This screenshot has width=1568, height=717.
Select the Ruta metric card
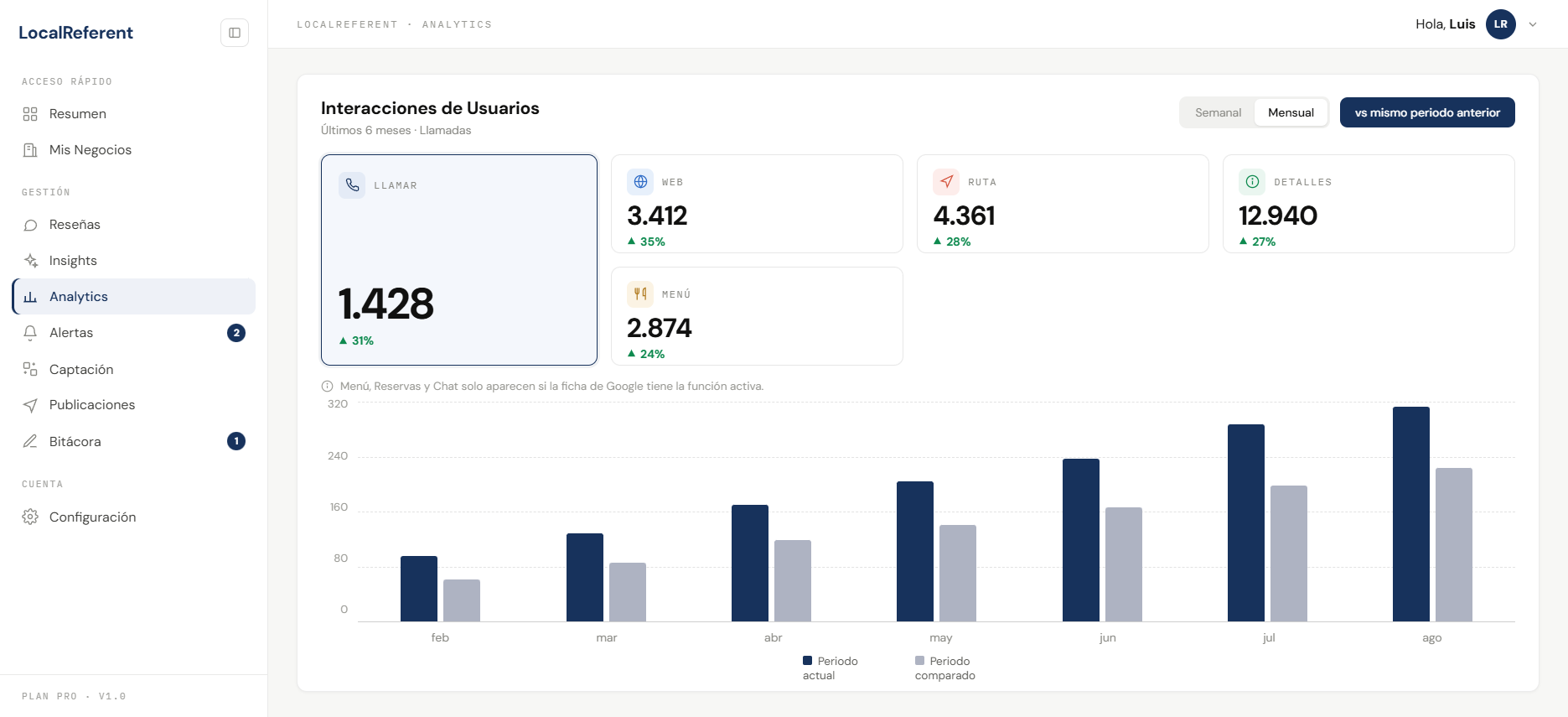click(x=1063, y=204)
